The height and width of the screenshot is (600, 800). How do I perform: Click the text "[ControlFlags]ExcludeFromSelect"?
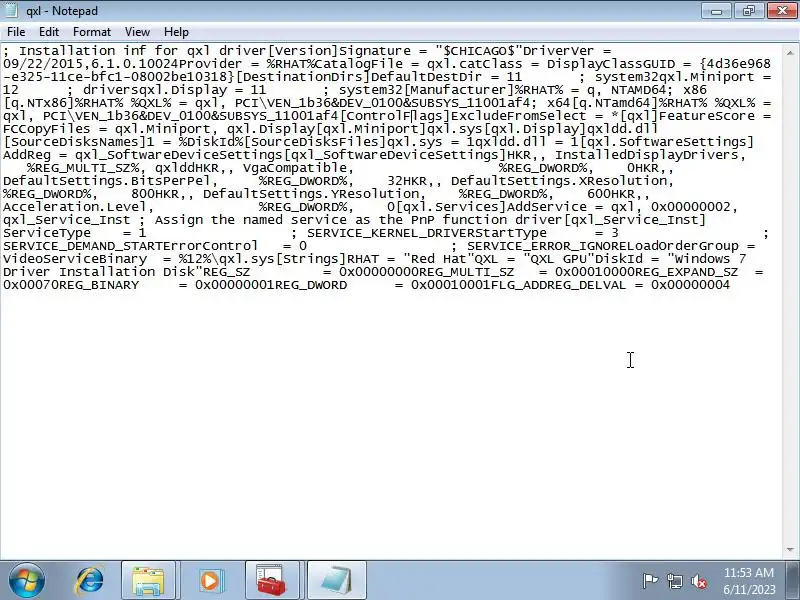tap(463, 116)
